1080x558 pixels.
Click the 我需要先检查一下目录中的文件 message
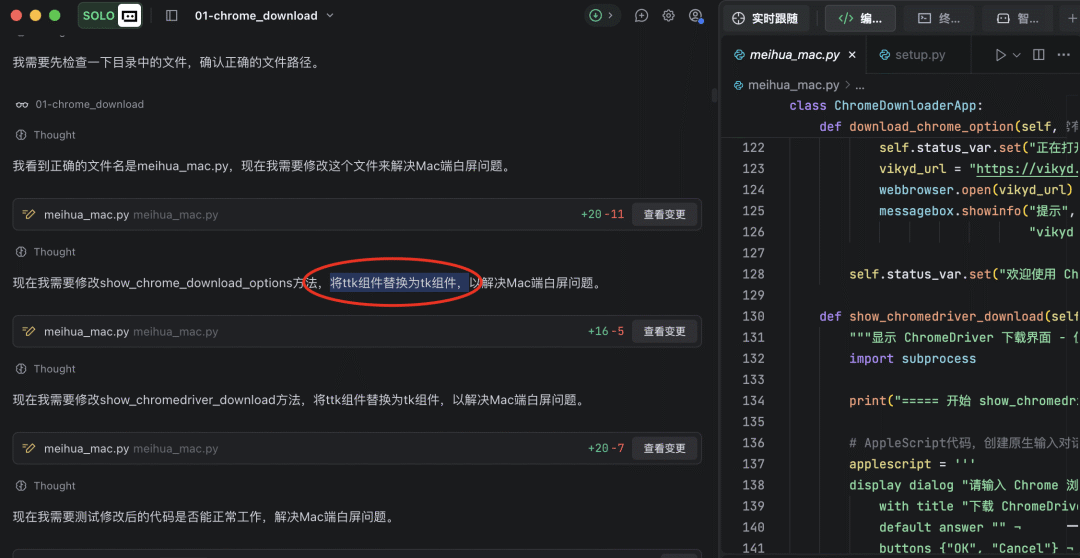click(166, 63)
